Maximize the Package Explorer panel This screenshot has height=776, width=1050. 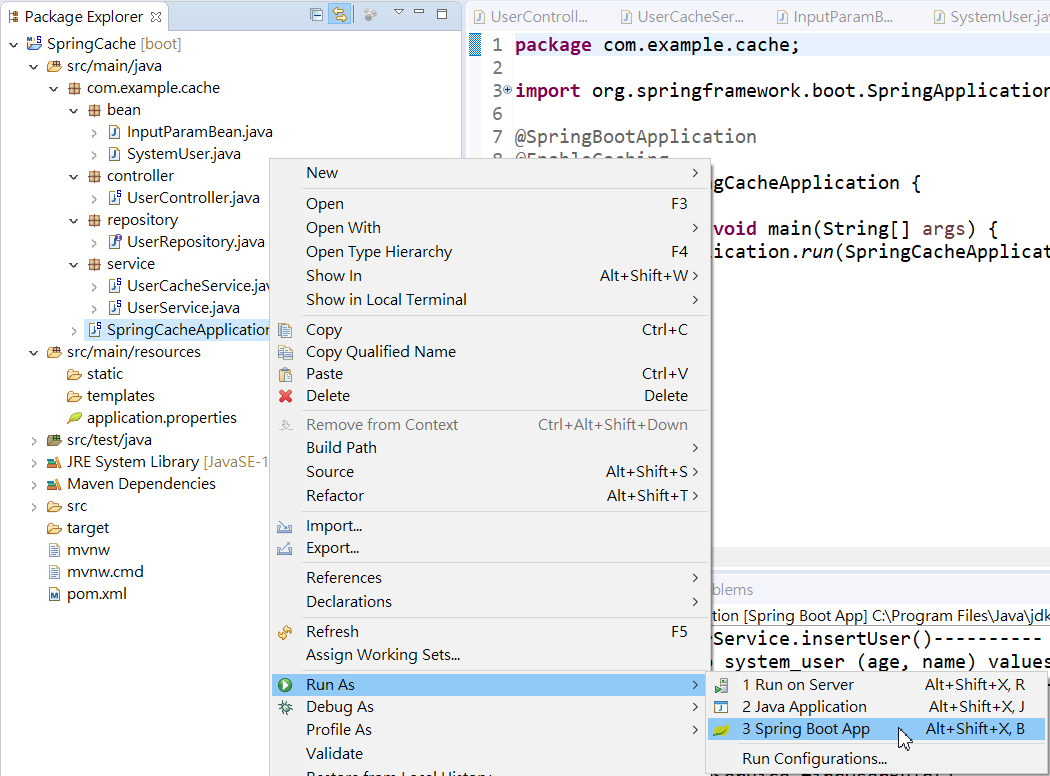click(442, 13)
